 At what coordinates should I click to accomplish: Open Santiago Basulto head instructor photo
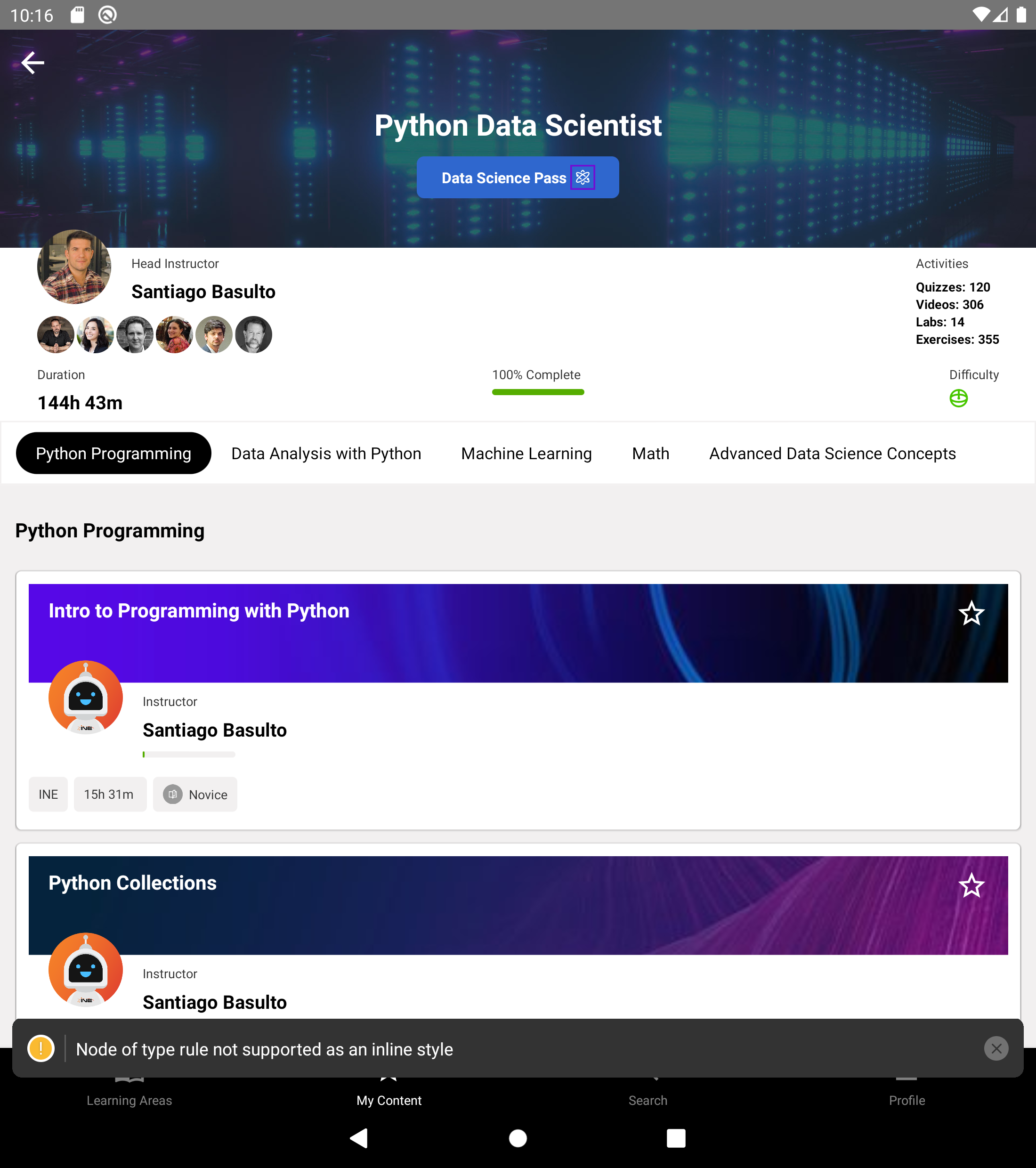(74, 267)
